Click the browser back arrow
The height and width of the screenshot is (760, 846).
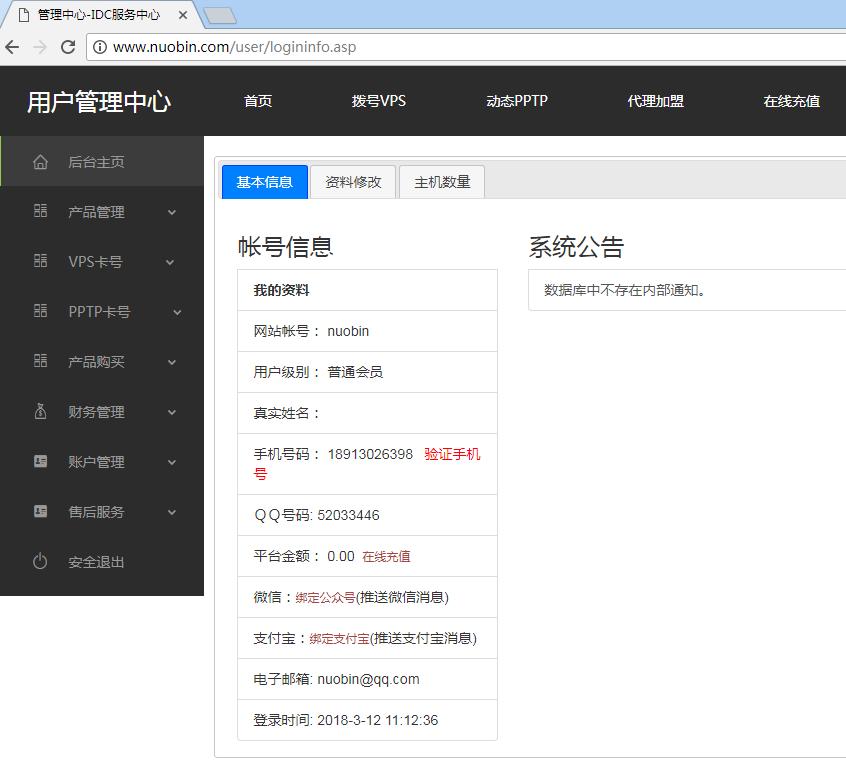[12, 47]
